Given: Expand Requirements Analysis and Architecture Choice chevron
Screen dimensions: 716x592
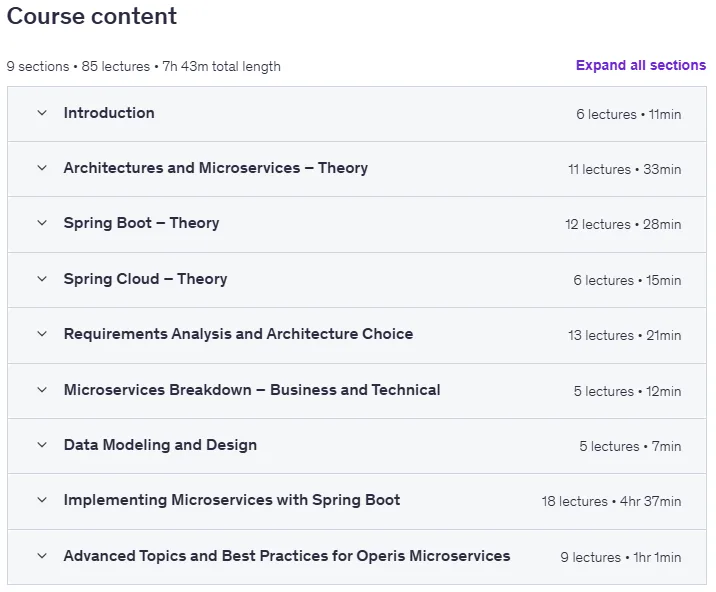Looking at the screenshot, I should [42, 334].
